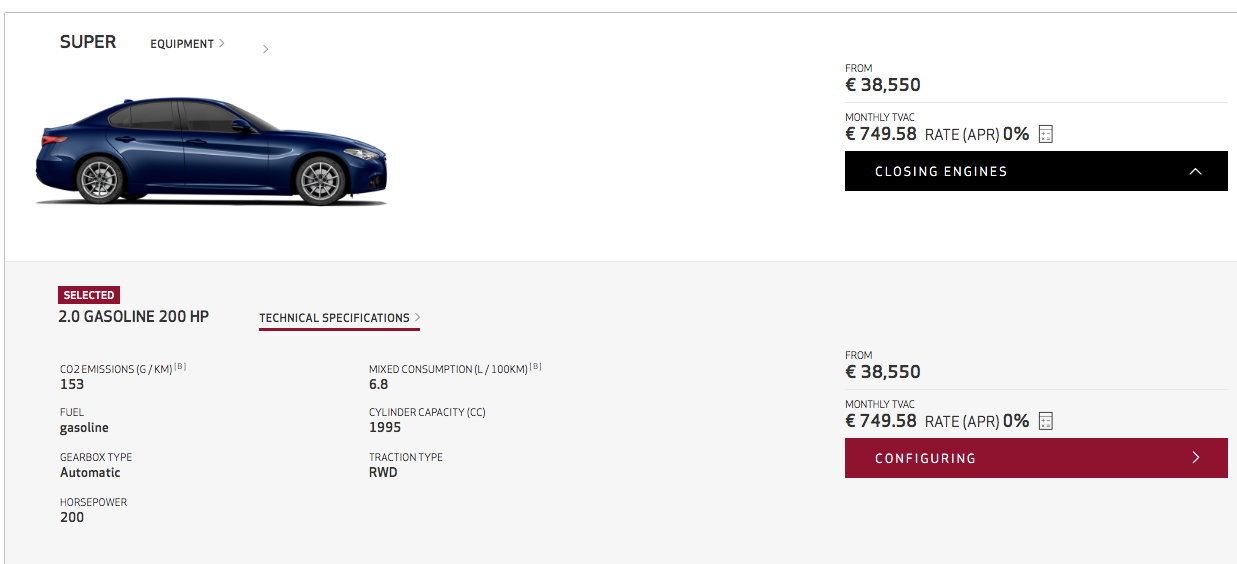Click arrow on Configuring button
Image resolution: width=1237 pixels, height=564 pixels.
pos(1196,458)
